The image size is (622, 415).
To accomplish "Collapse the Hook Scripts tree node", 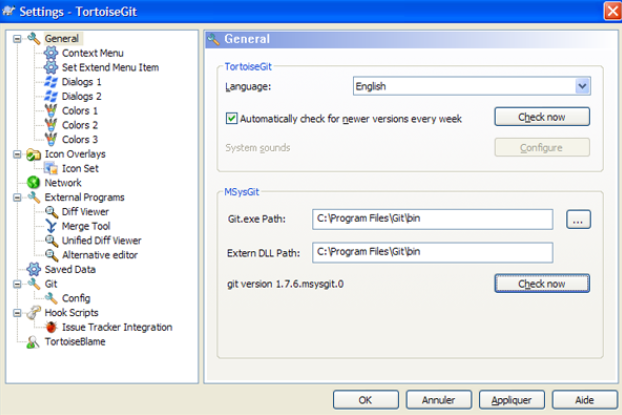I will coord(17,313).
